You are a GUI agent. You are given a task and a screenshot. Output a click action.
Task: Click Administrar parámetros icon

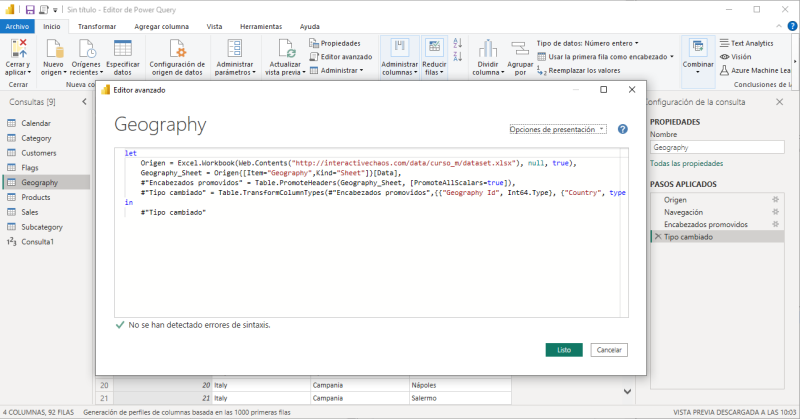(x=235, y=49)
